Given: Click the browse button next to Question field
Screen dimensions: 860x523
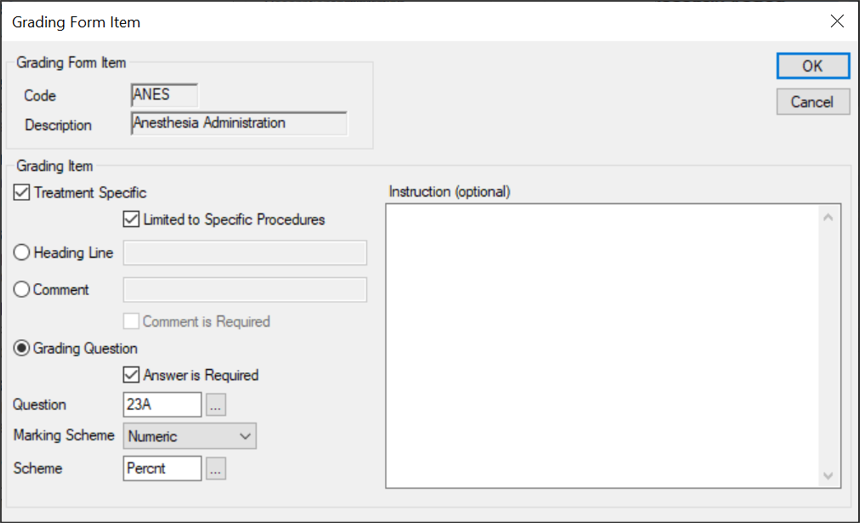Looking at the screenshot, I should [x=216, y=405].
